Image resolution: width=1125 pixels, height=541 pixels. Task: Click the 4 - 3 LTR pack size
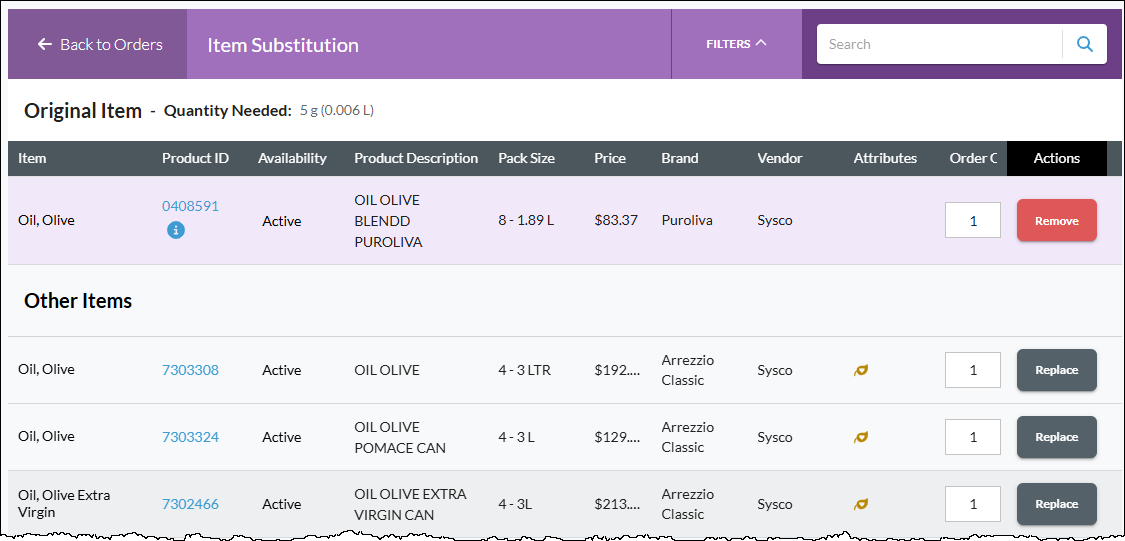pos(524,370)
